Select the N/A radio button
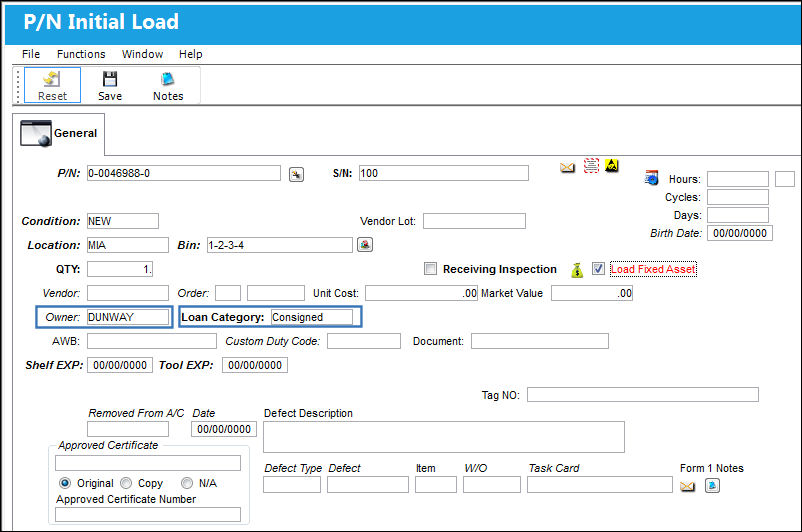 point(187,483)
